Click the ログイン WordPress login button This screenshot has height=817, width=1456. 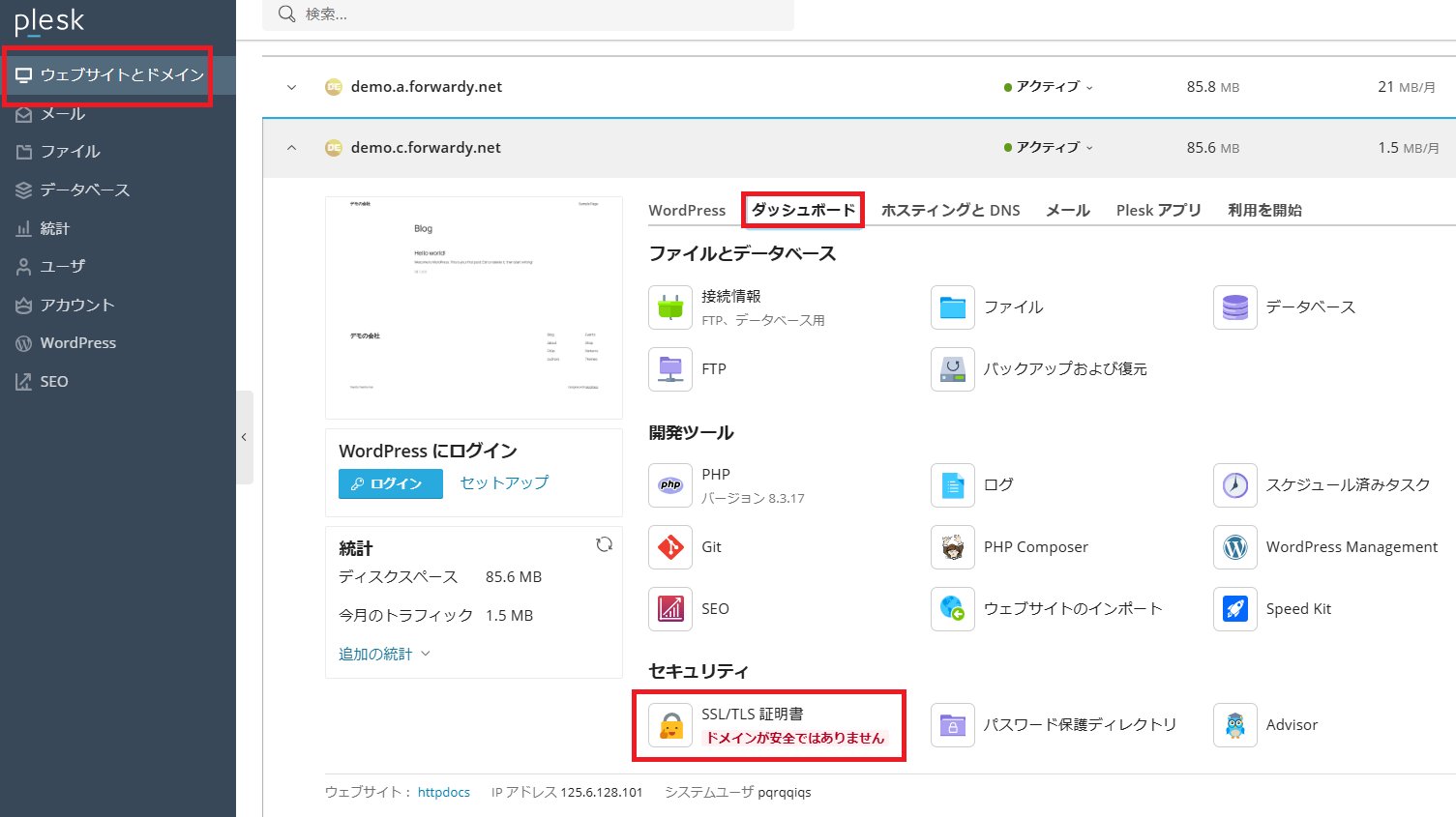pyautogui.click(x=391, y=483)
